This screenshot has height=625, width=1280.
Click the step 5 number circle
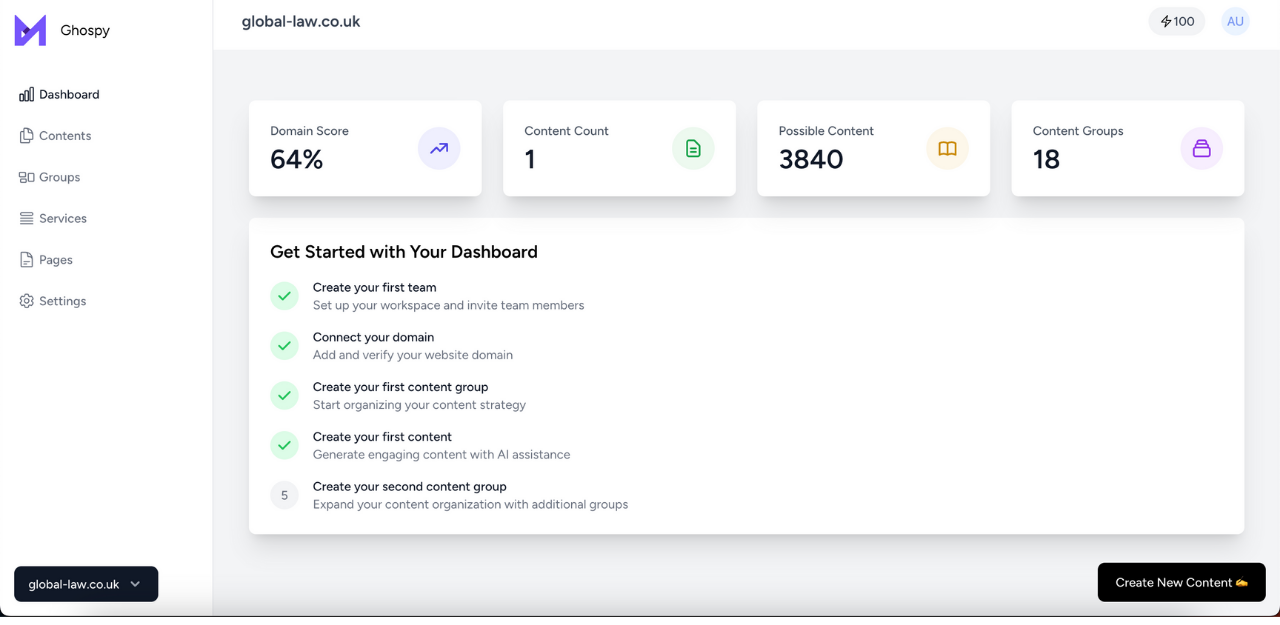[285, 495]
